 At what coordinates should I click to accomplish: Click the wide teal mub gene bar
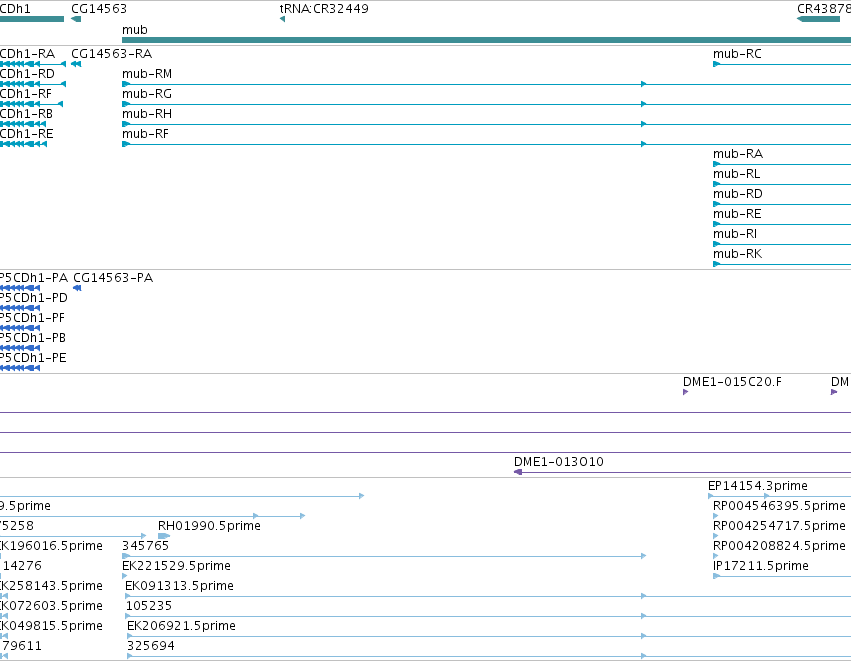click(486, 40)
